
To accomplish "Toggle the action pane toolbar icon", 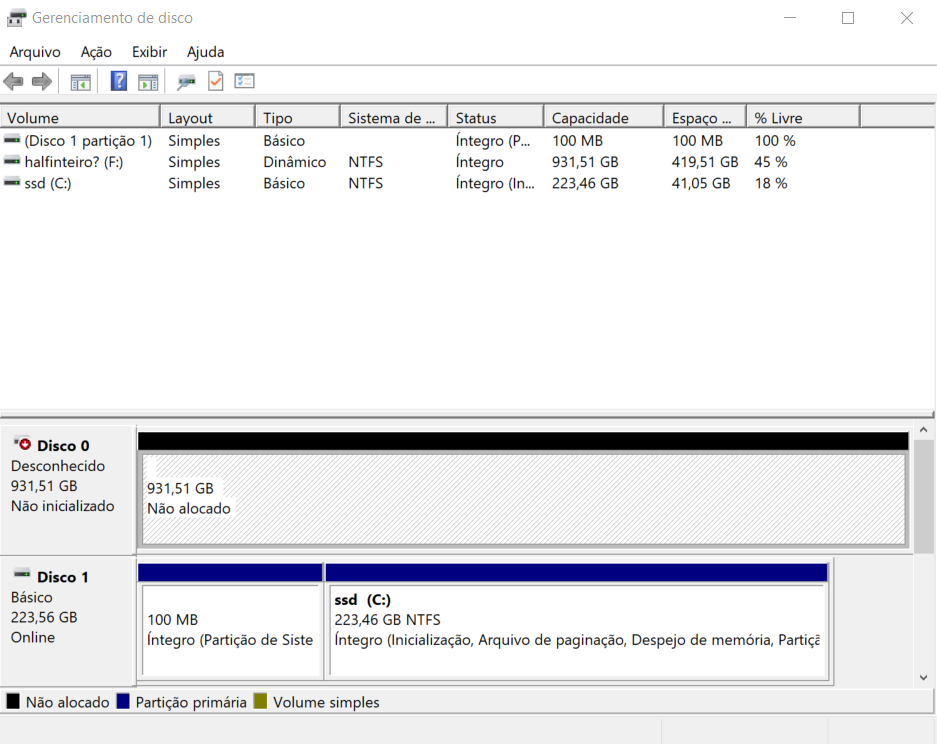I will pos(148,81).
